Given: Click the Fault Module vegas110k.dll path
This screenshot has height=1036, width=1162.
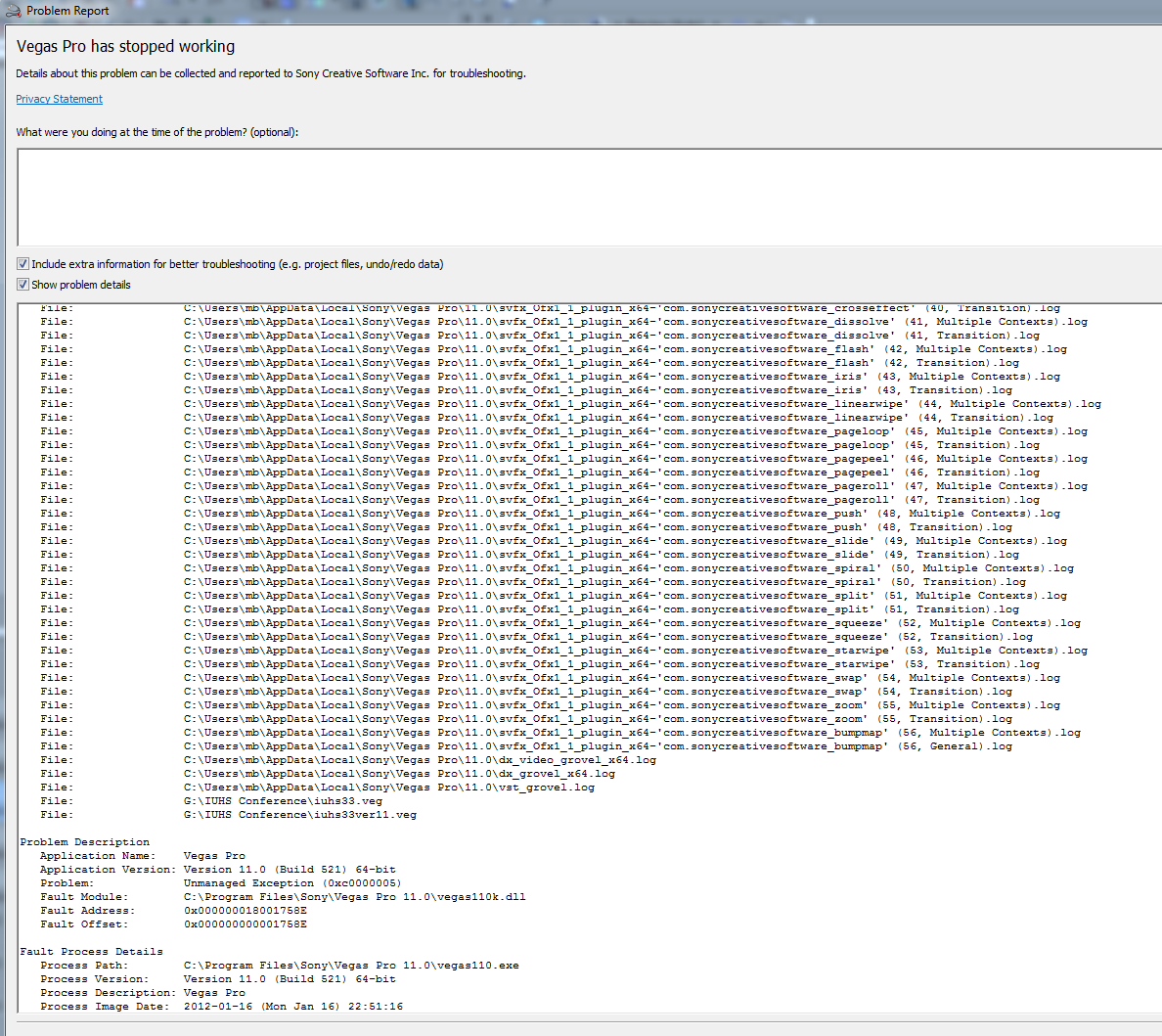Looking at the screenshot, I should coord(354,897).
